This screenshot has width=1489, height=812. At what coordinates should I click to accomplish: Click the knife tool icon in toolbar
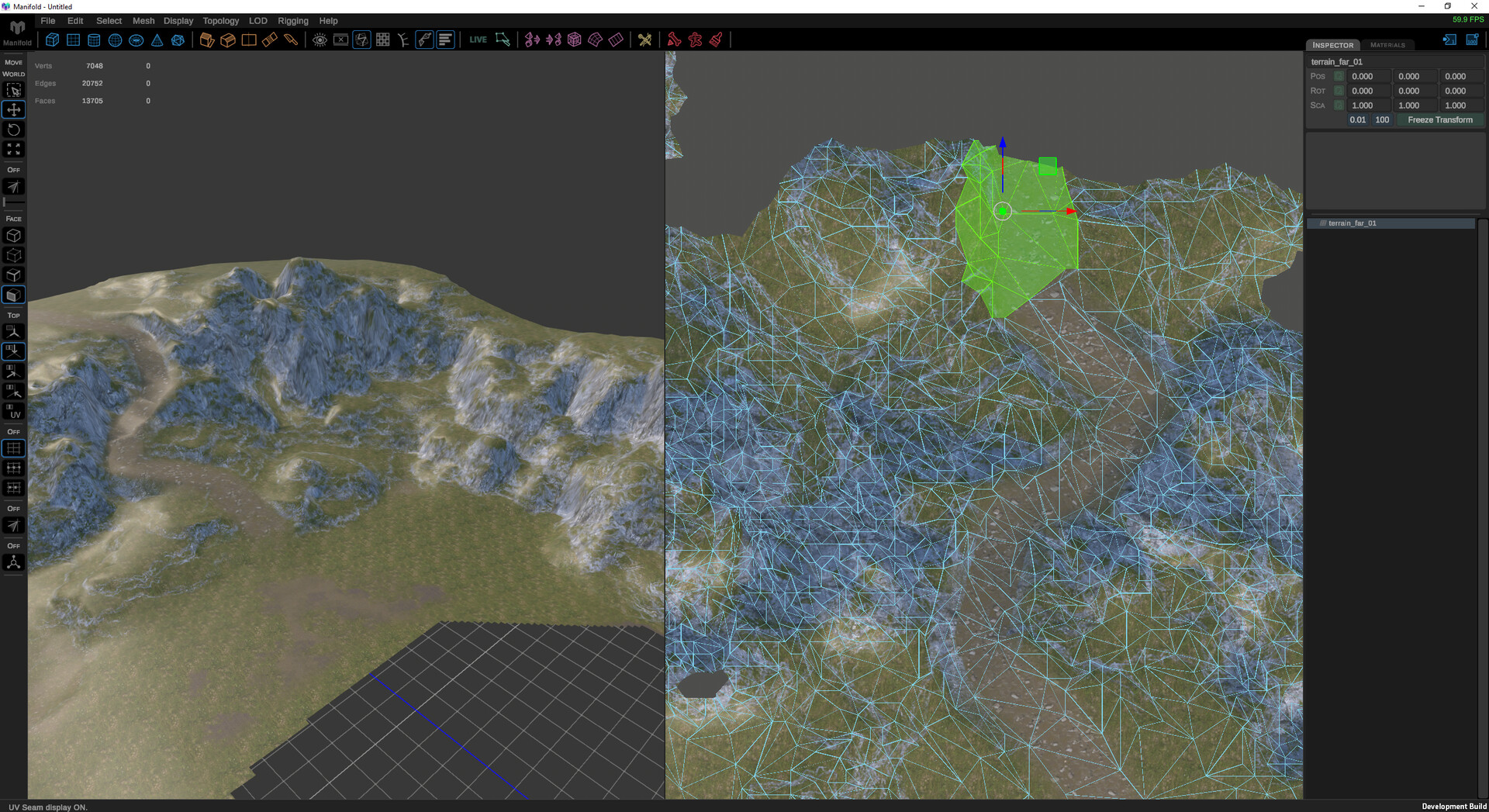tap(292, 40)
